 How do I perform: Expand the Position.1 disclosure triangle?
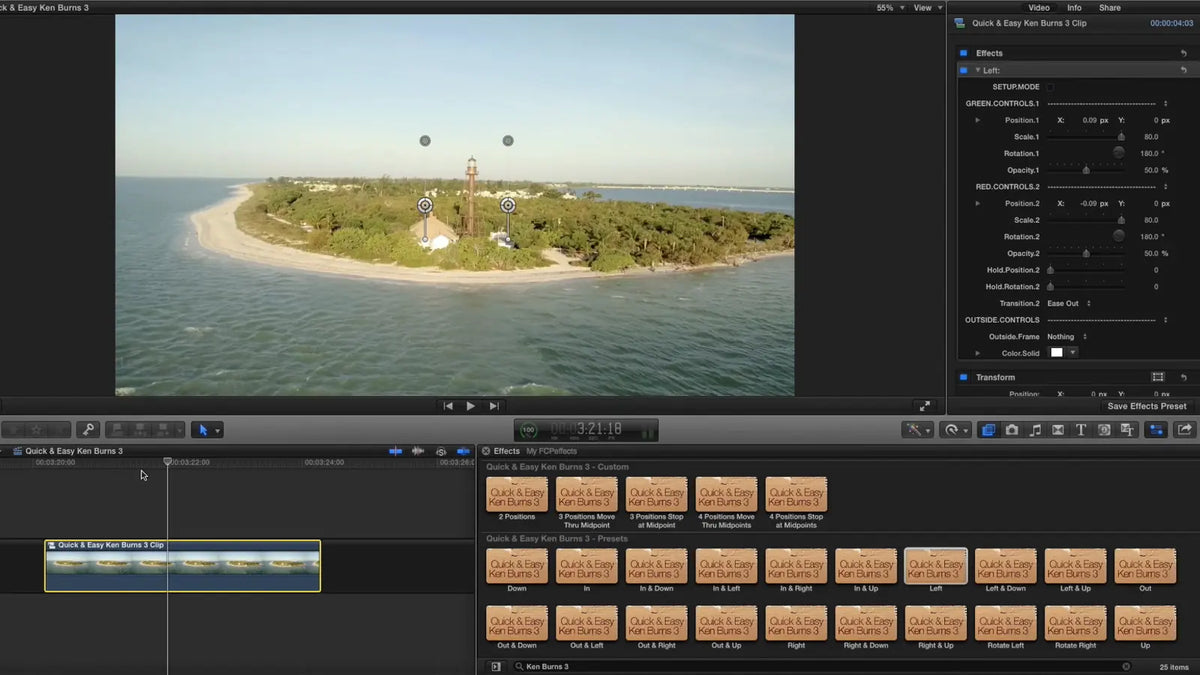(x=978, y=120)
